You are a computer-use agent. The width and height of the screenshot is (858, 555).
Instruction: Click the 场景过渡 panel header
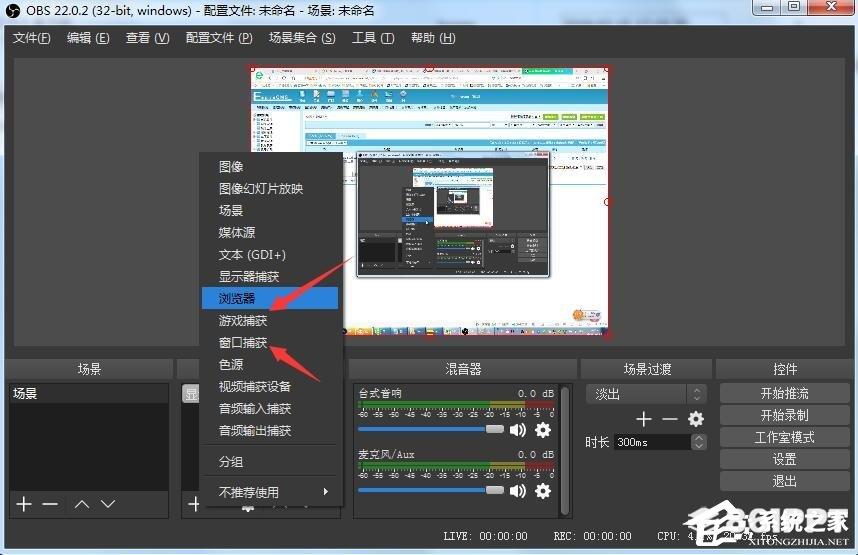647,369
